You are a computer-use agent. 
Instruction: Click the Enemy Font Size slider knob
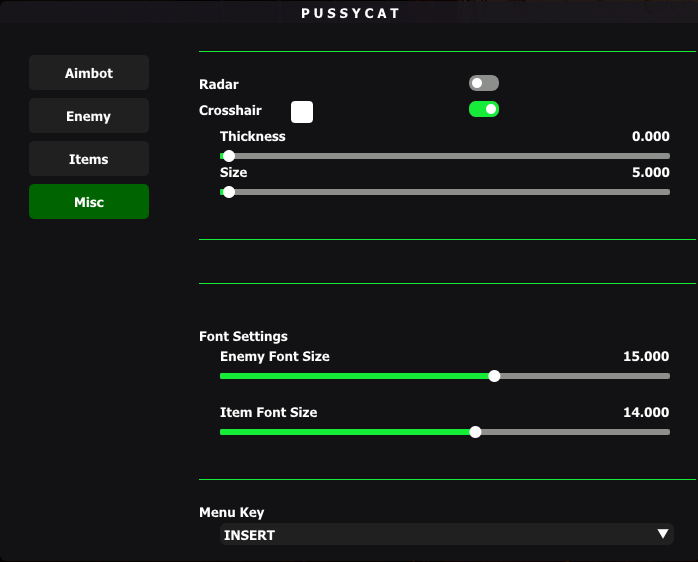[x=494, y=376]
